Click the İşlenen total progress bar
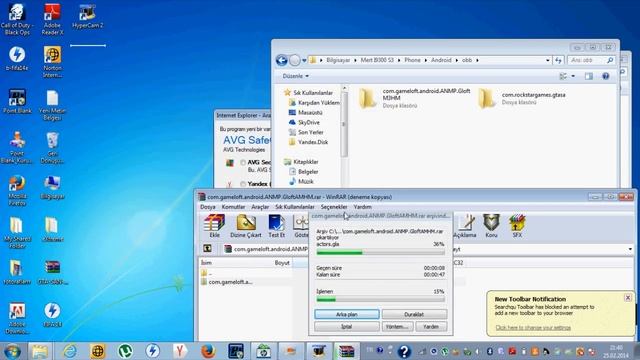This screenshot has width=640, height=360. [380, 300]
